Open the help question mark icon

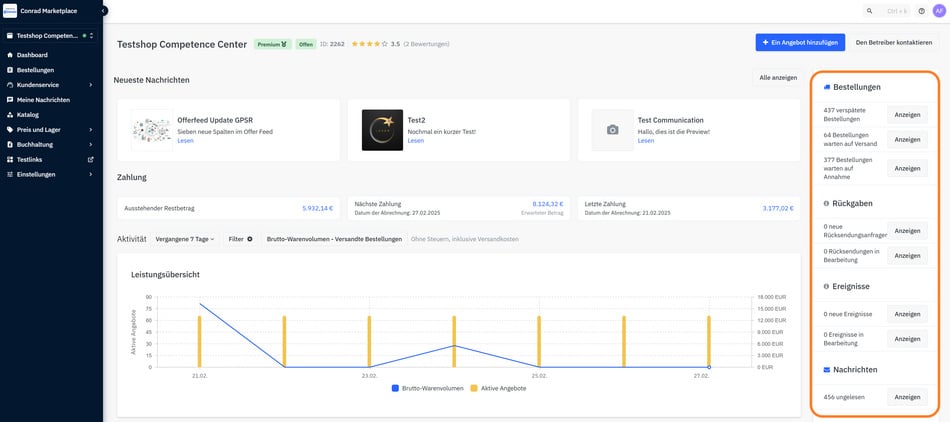pos(922,11)
